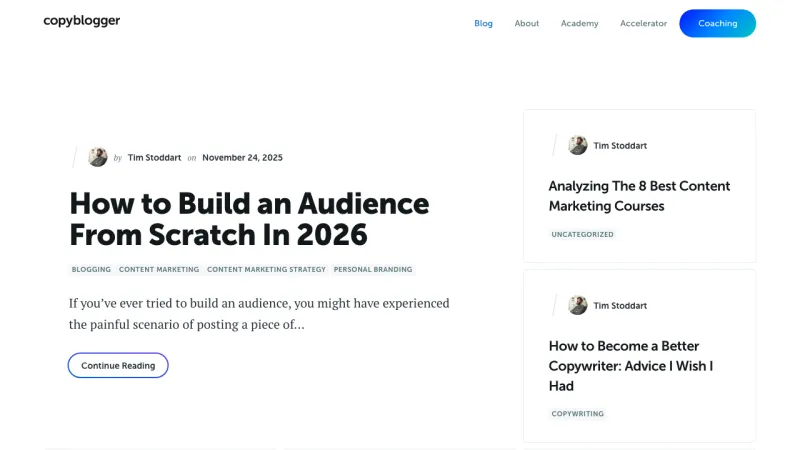Click the copyblogger logo
Image resolution: width=800 pixels, height=450 pixels.
[x=82, y=21]
